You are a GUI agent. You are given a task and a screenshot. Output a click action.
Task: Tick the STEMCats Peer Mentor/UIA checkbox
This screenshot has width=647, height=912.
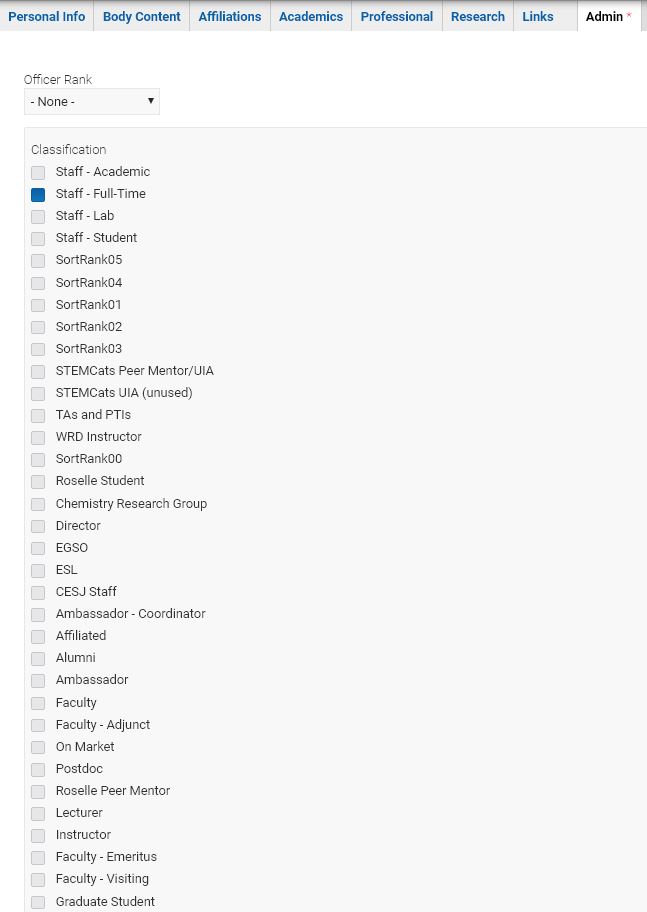click(x=38, y=371)
